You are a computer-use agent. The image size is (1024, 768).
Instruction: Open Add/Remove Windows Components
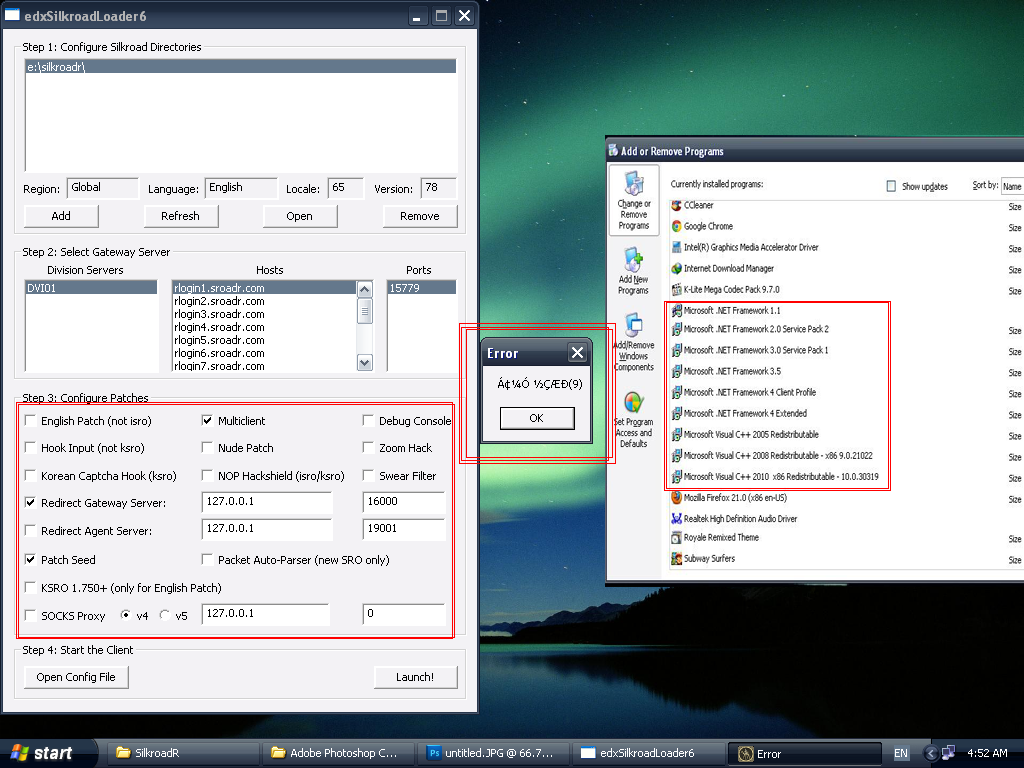coord(633,342)
